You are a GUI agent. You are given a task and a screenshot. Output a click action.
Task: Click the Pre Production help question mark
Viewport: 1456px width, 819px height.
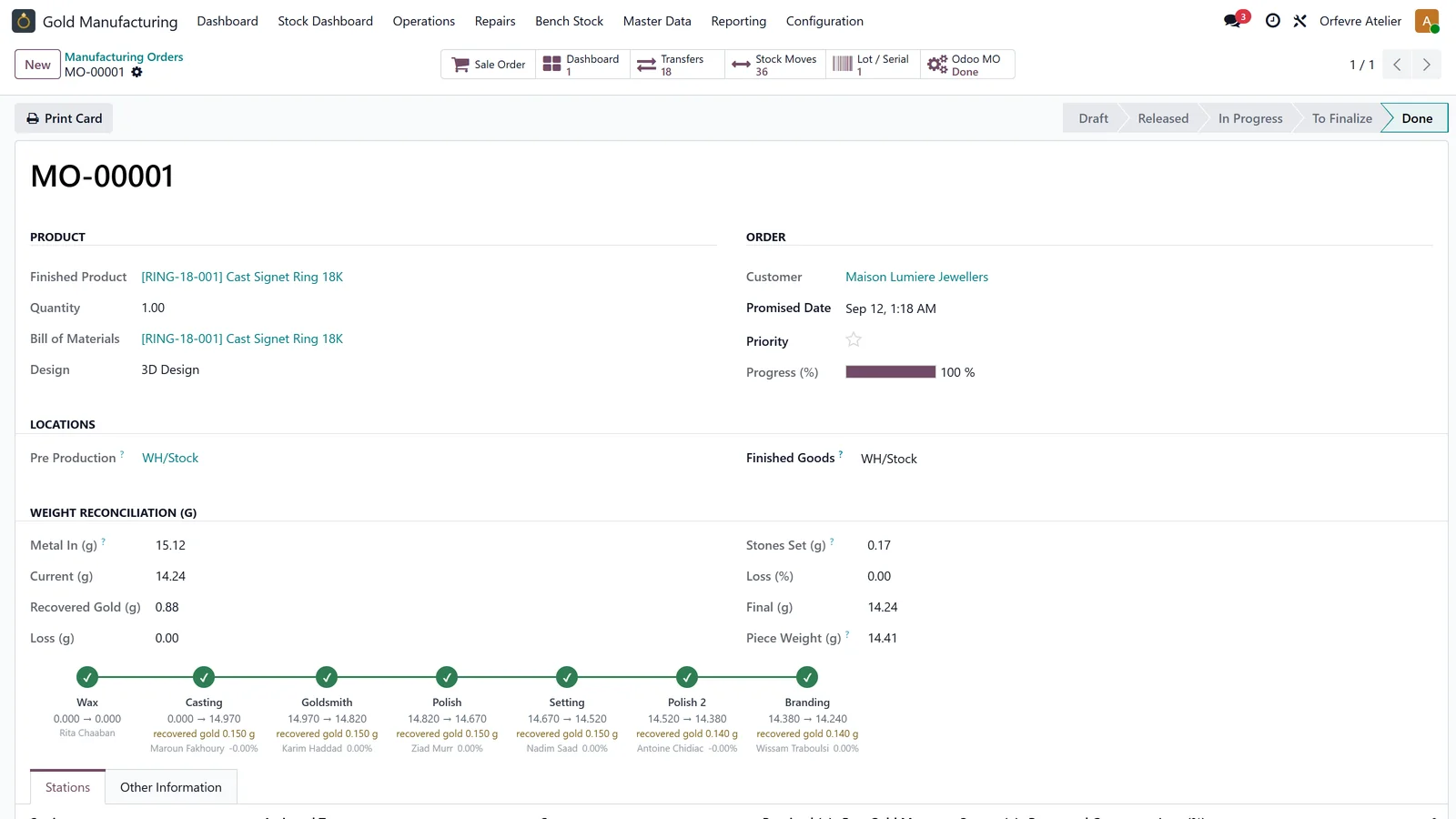coord(122,453)
